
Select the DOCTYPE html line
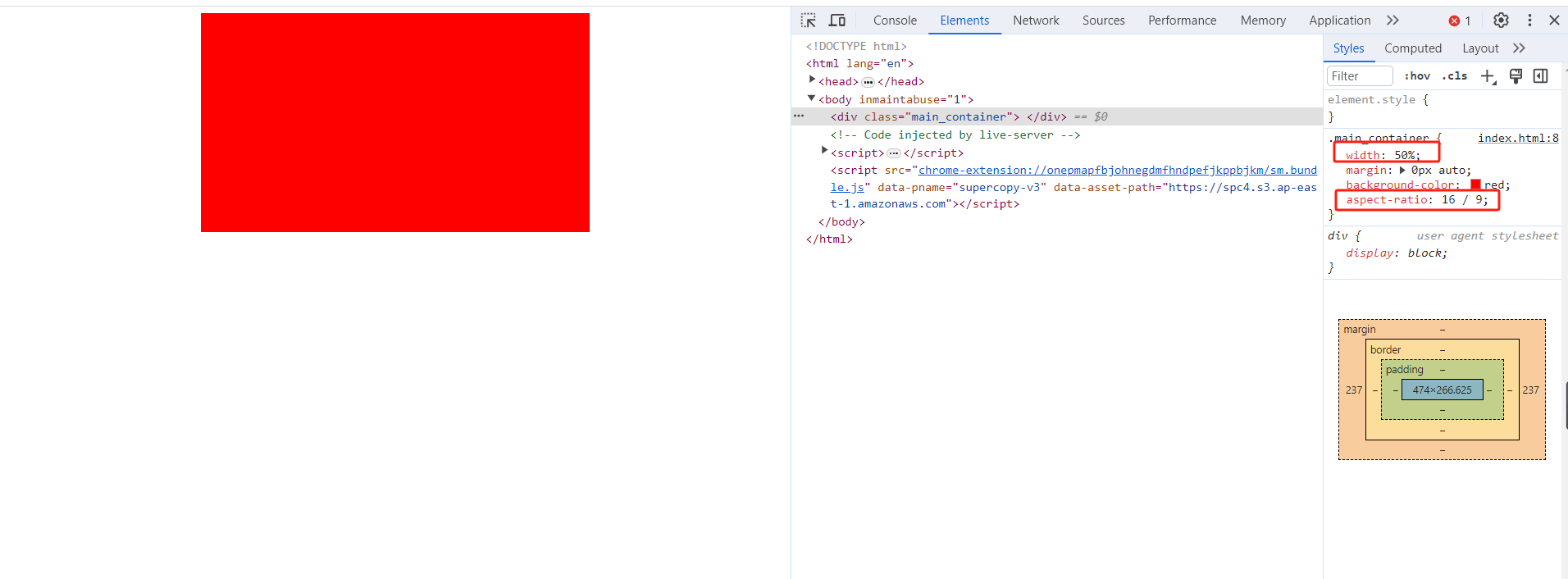coord(856,46)
